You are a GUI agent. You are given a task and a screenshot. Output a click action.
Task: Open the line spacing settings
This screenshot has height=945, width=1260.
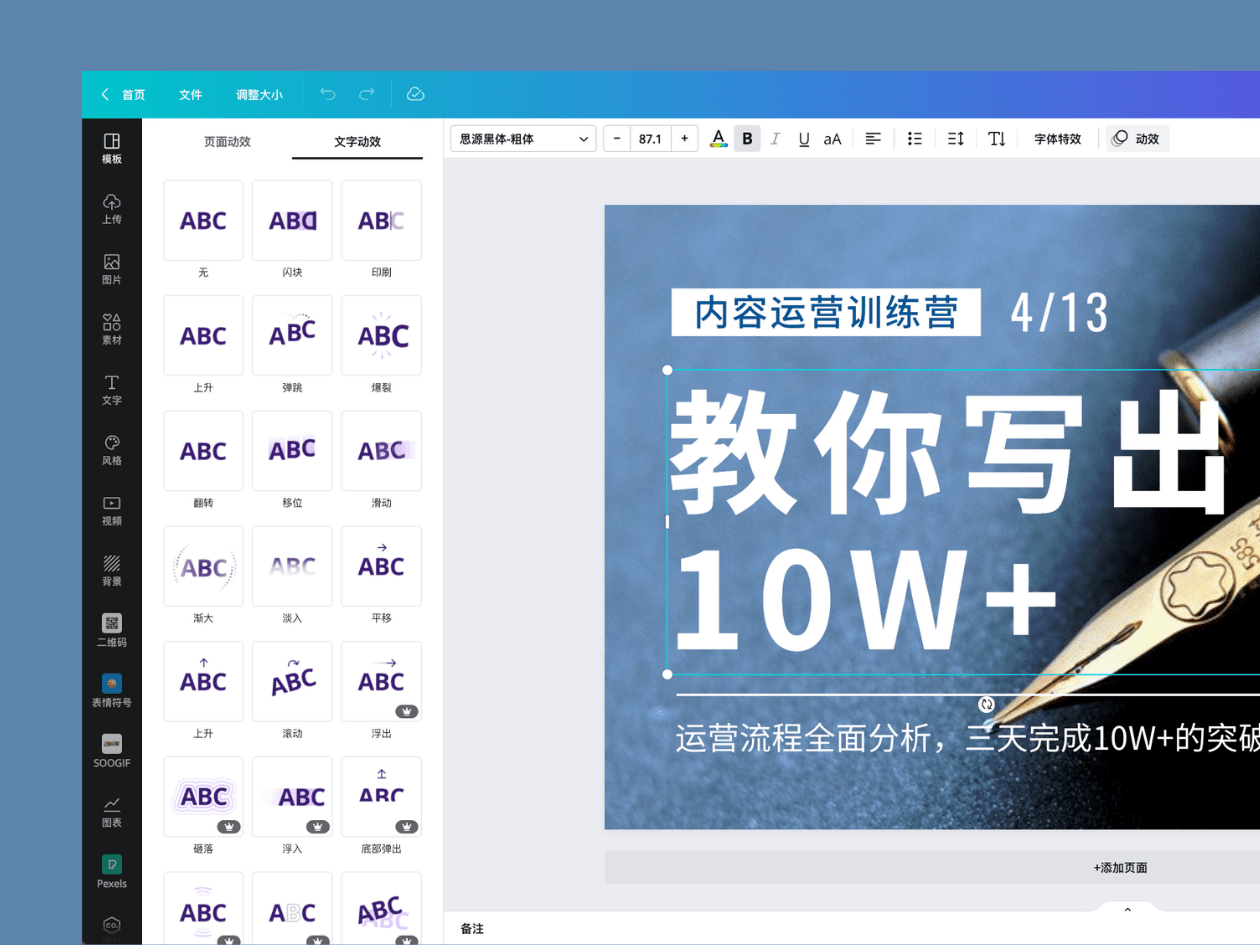coord(956,139)
